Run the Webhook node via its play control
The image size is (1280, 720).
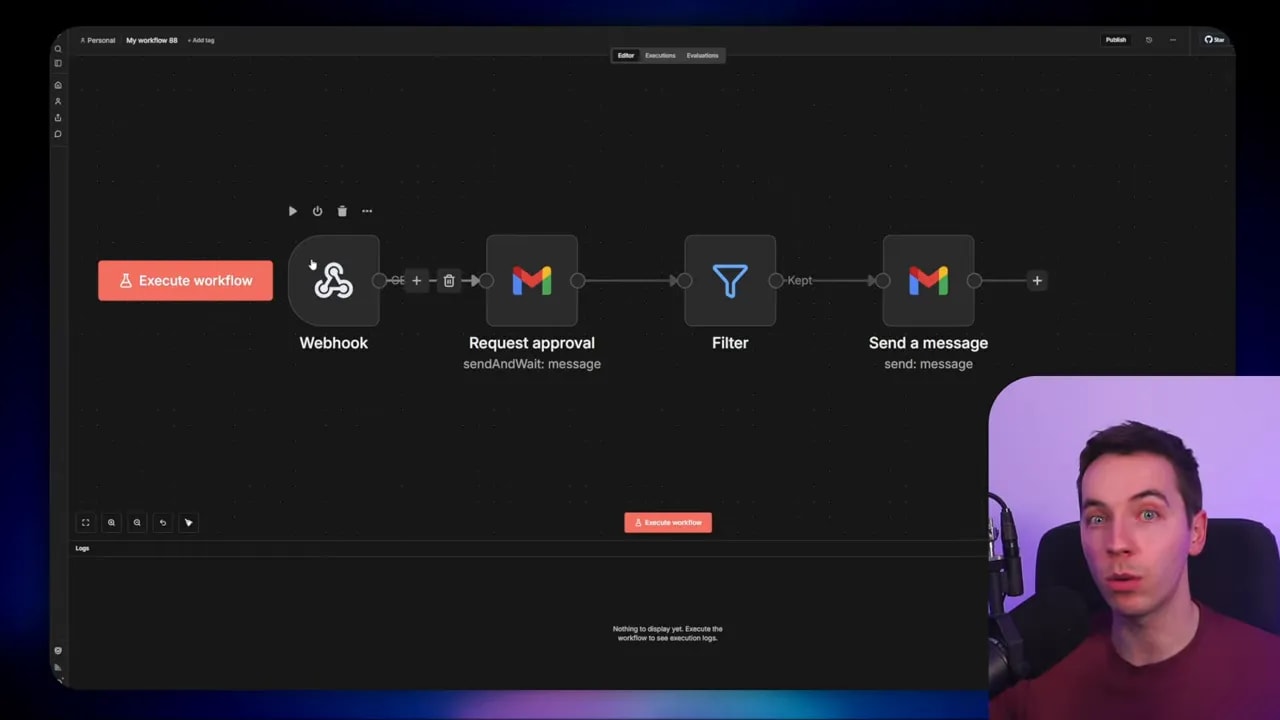pyautogui.click(x=292, y=211)
